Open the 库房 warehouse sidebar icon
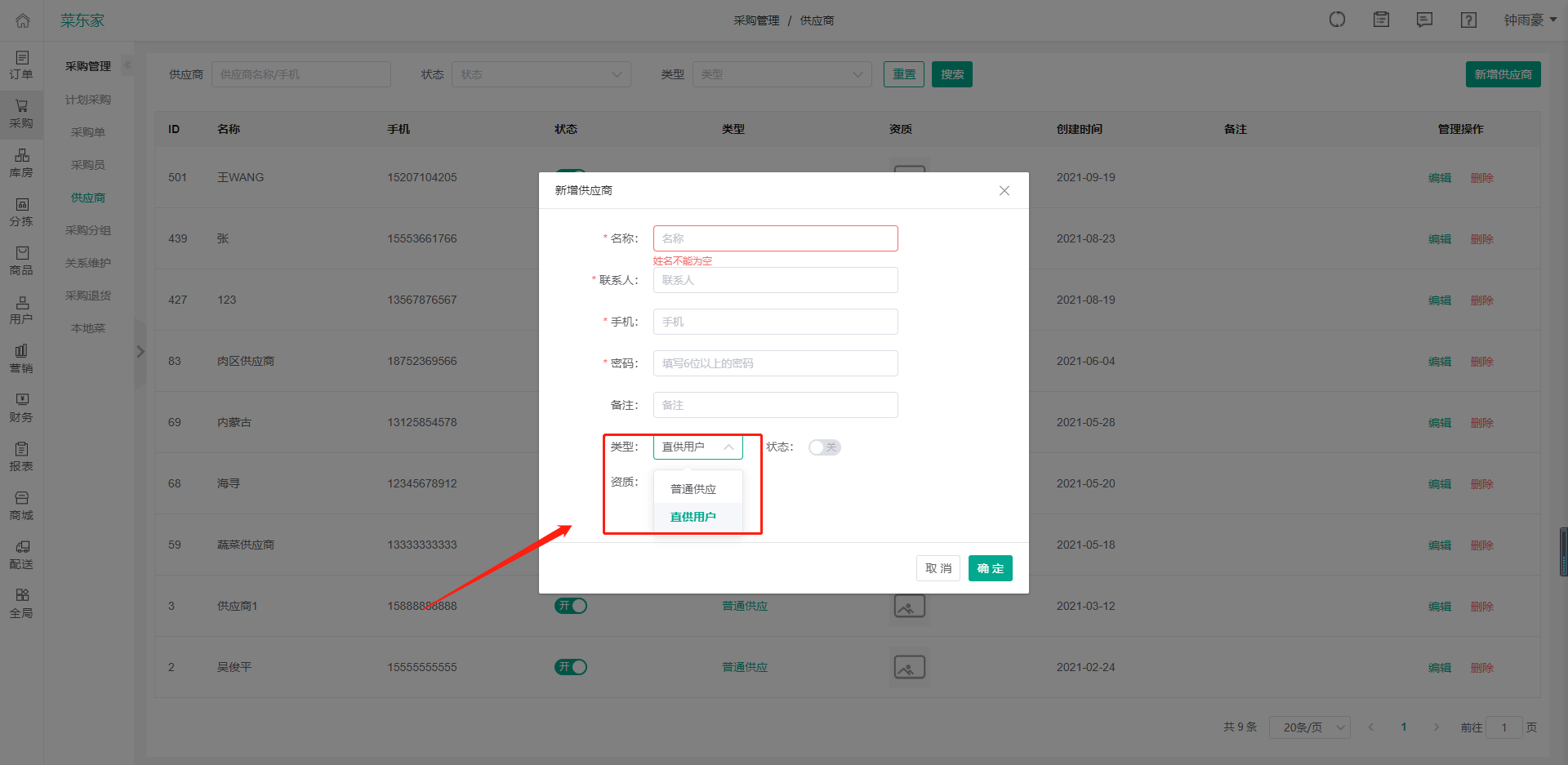Viewport: 1568px width, 765px height. 21,162
